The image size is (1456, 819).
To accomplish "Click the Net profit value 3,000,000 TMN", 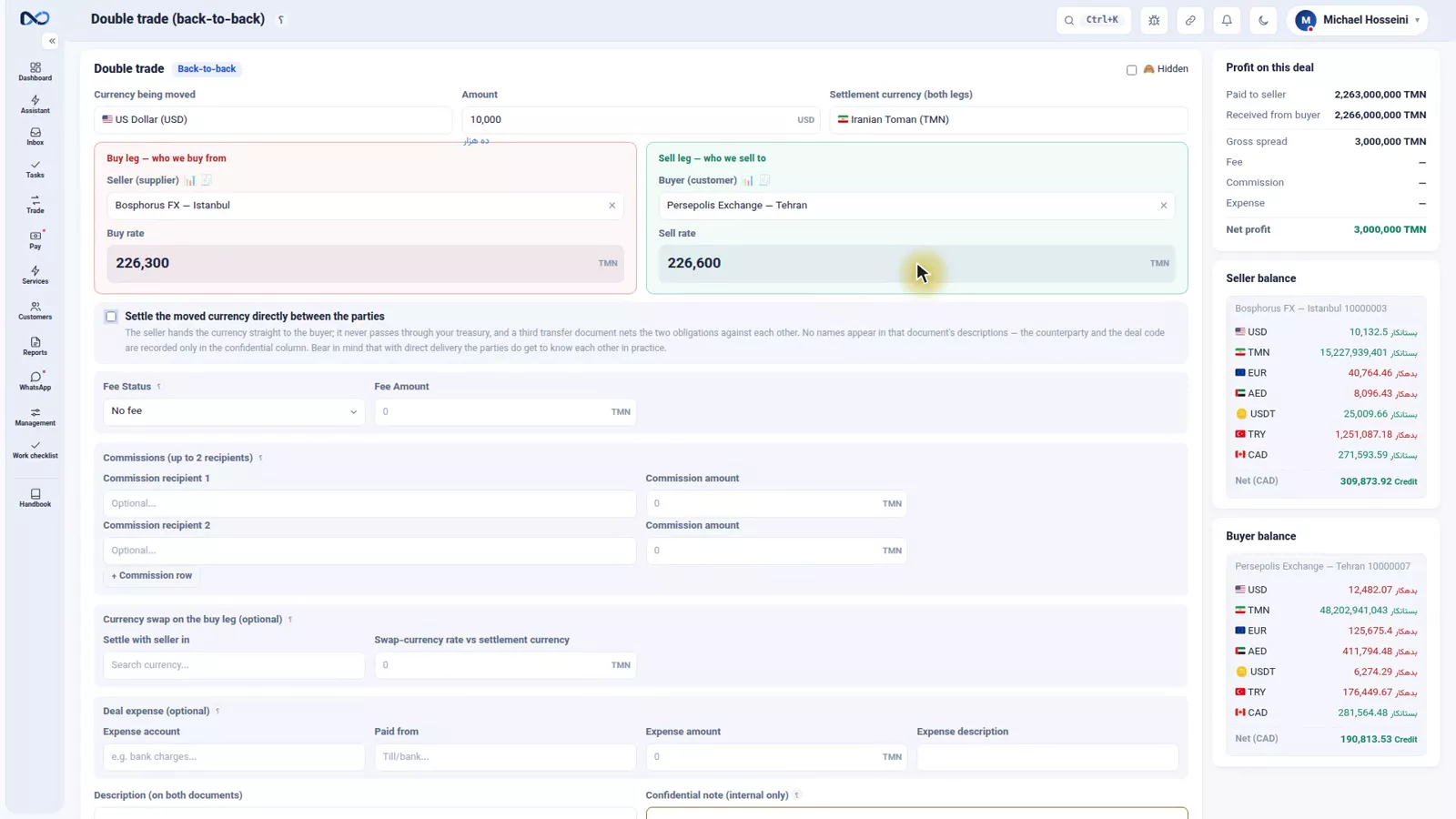I will pos(1390,229).
